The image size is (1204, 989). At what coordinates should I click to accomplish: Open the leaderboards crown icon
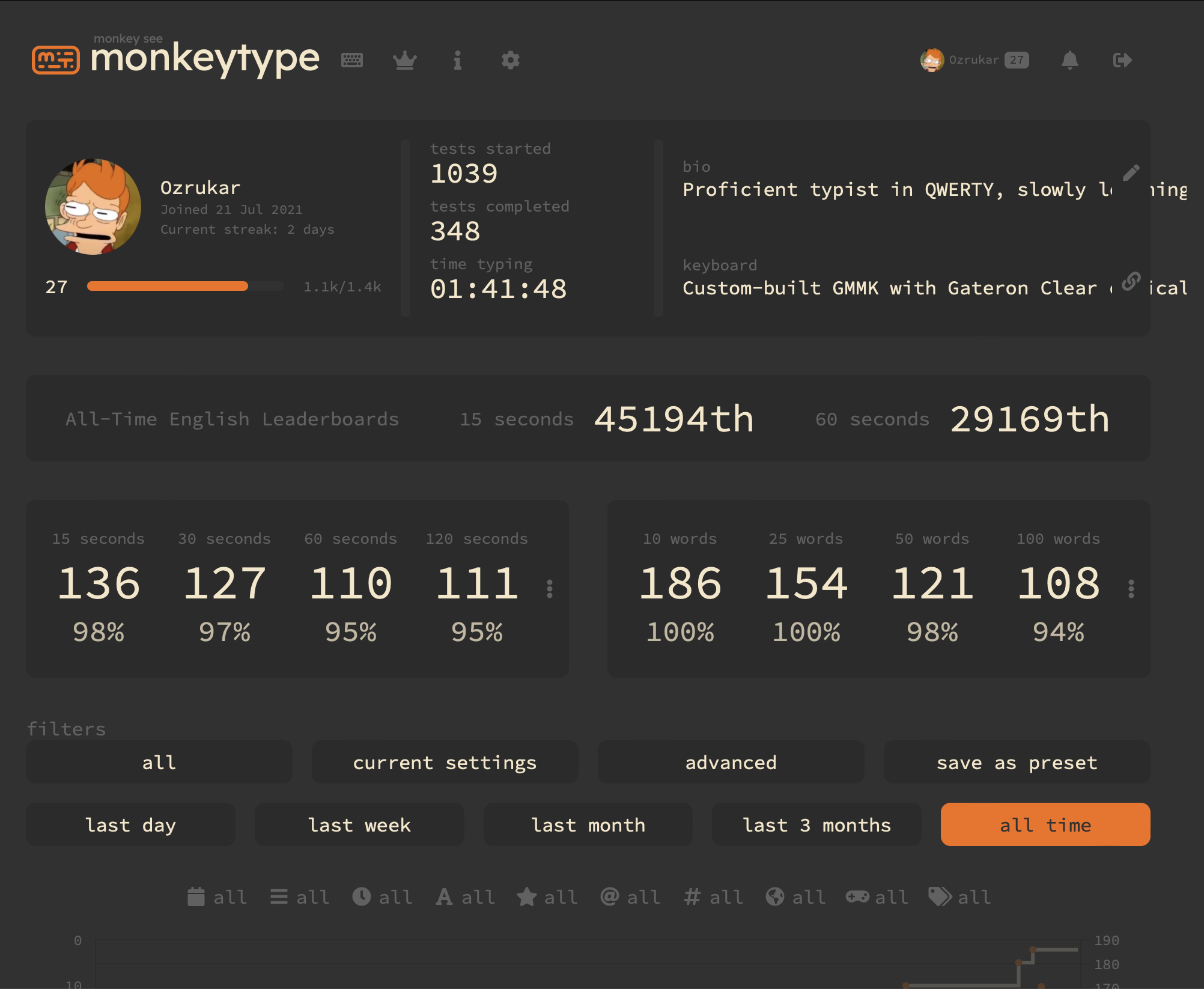[x=405, y=60]
